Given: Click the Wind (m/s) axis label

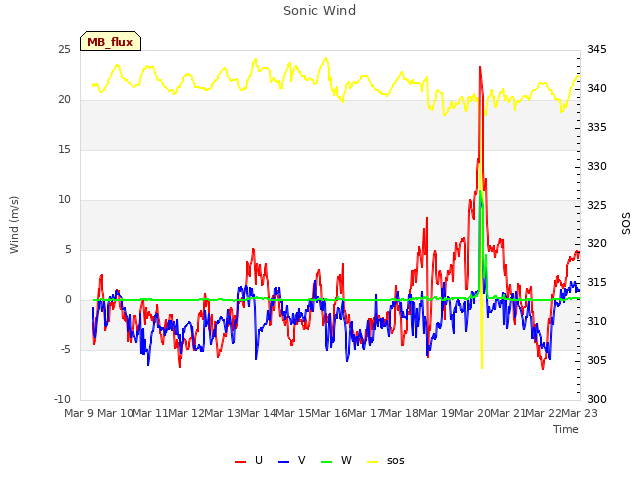Looking at the screenshot, I should coord(14,225).
